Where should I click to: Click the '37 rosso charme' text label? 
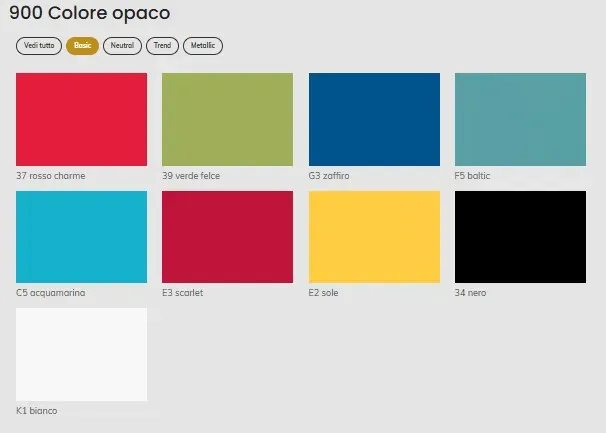tap(51, 176)
